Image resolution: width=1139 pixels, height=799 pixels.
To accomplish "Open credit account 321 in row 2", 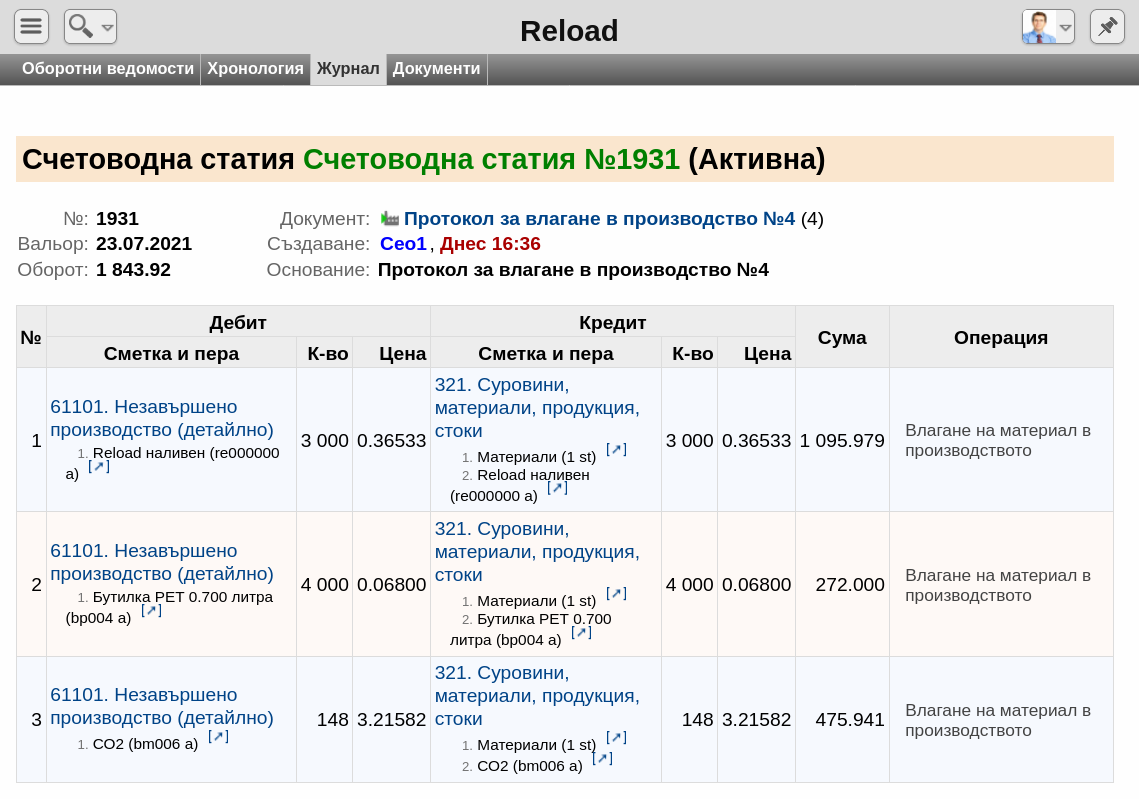I will pos(537,551).
